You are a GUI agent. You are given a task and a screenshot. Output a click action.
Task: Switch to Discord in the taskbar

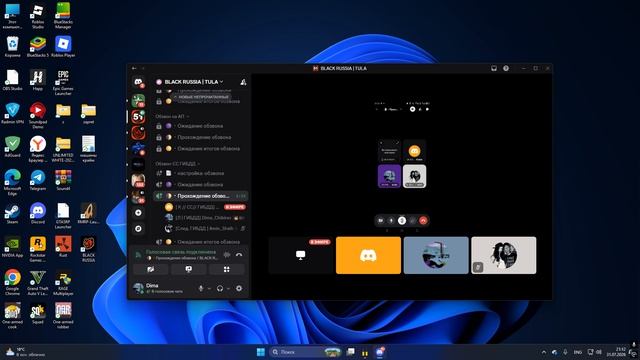click(x=380, y=352)
